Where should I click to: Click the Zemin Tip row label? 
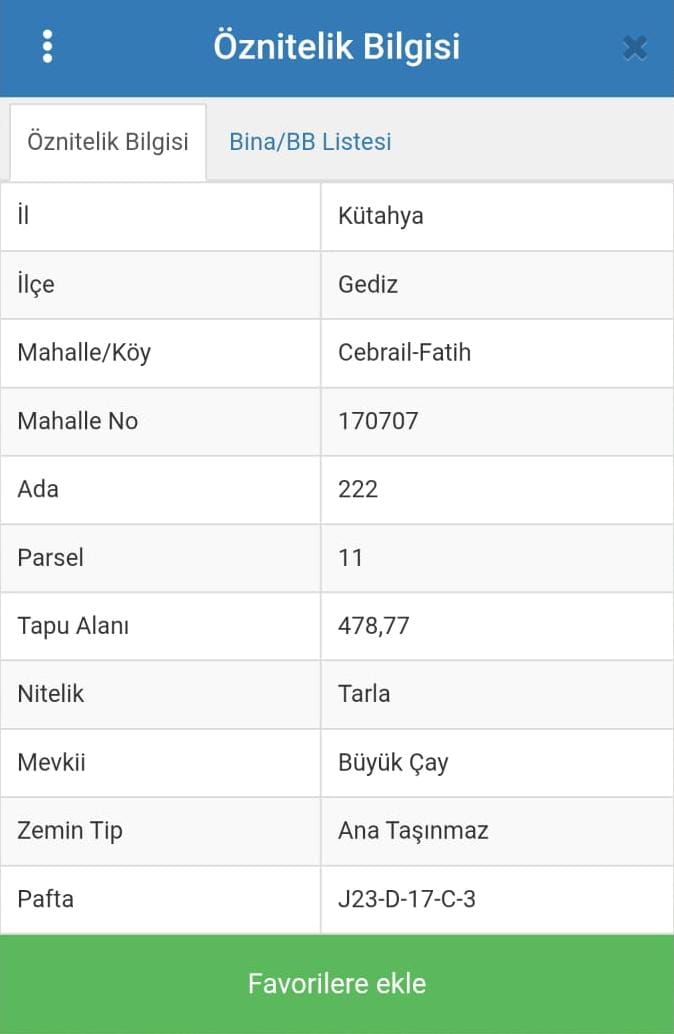pos(70,831)
